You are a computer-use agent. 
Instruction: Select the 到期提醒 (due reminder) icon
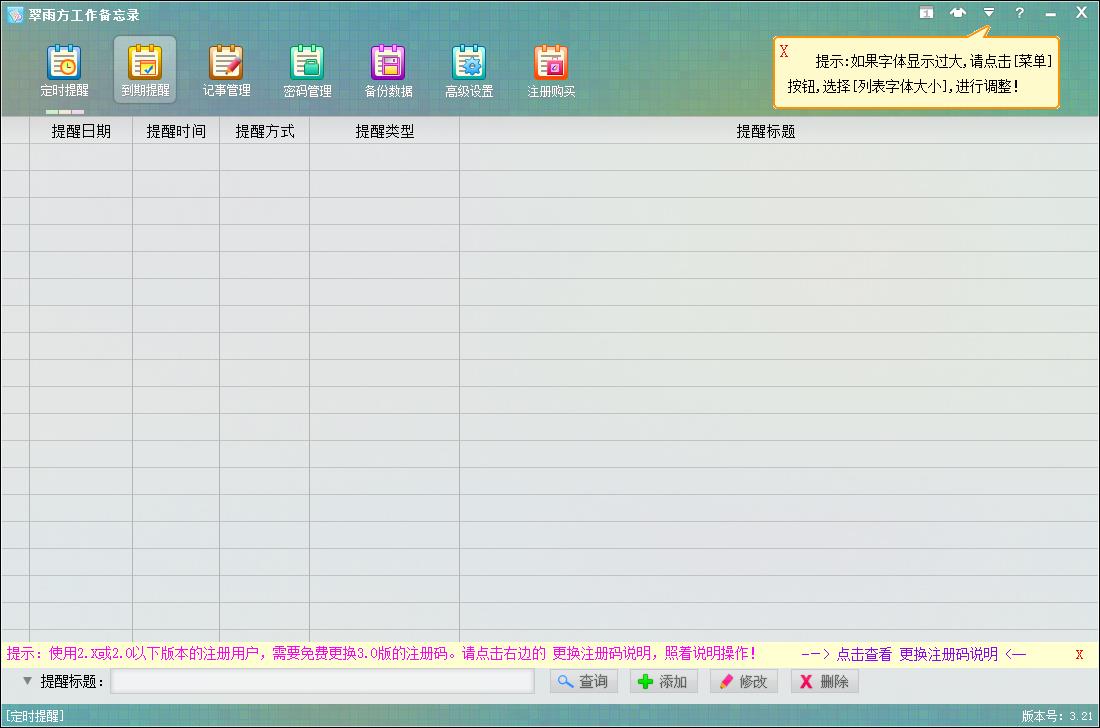click(145, 68)
